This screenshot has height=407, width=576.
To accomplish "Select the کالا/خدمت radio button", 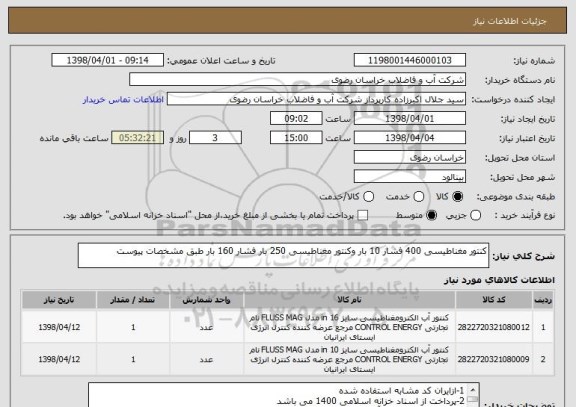I will pos(368,197).
